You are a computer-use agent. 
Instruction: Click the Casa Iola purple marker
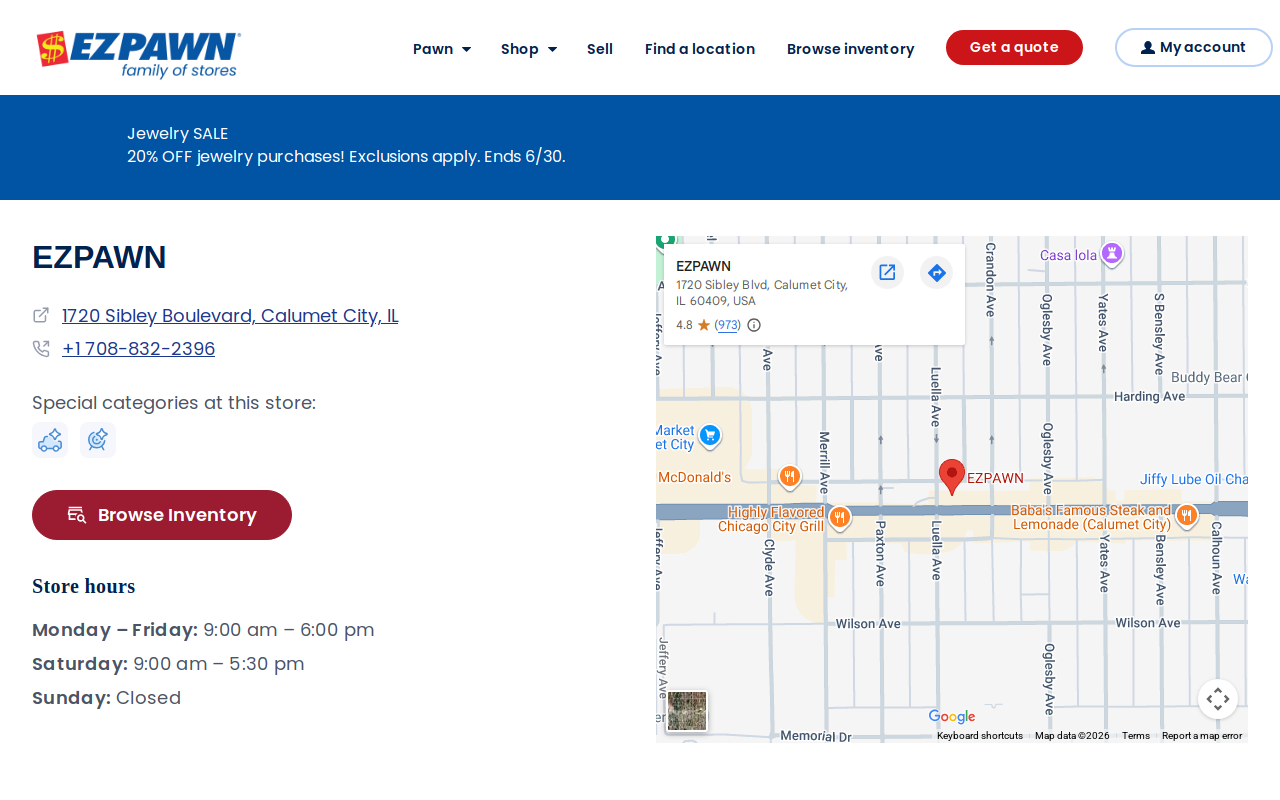[1112, 254]
